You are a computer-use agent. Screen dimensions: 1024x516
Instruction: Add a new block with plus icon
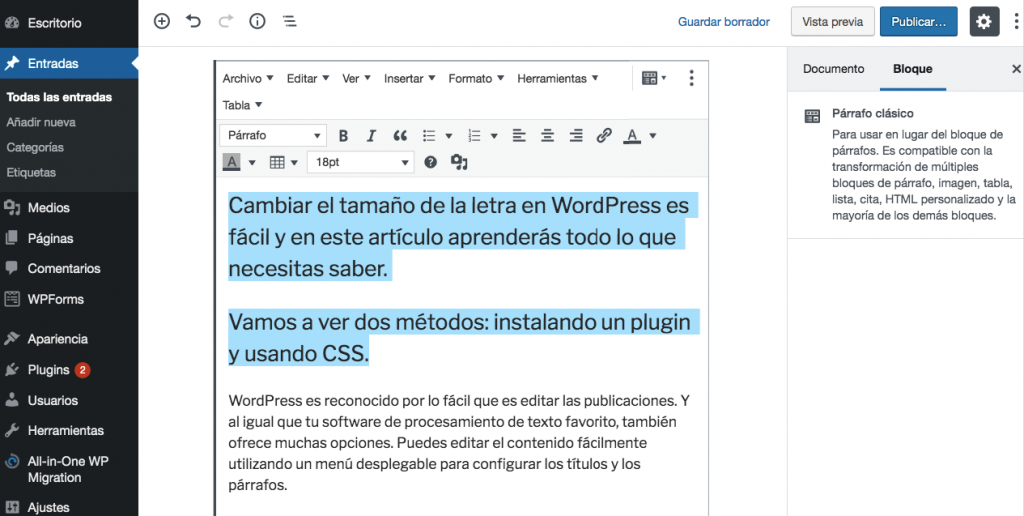(x=162, y=21)
